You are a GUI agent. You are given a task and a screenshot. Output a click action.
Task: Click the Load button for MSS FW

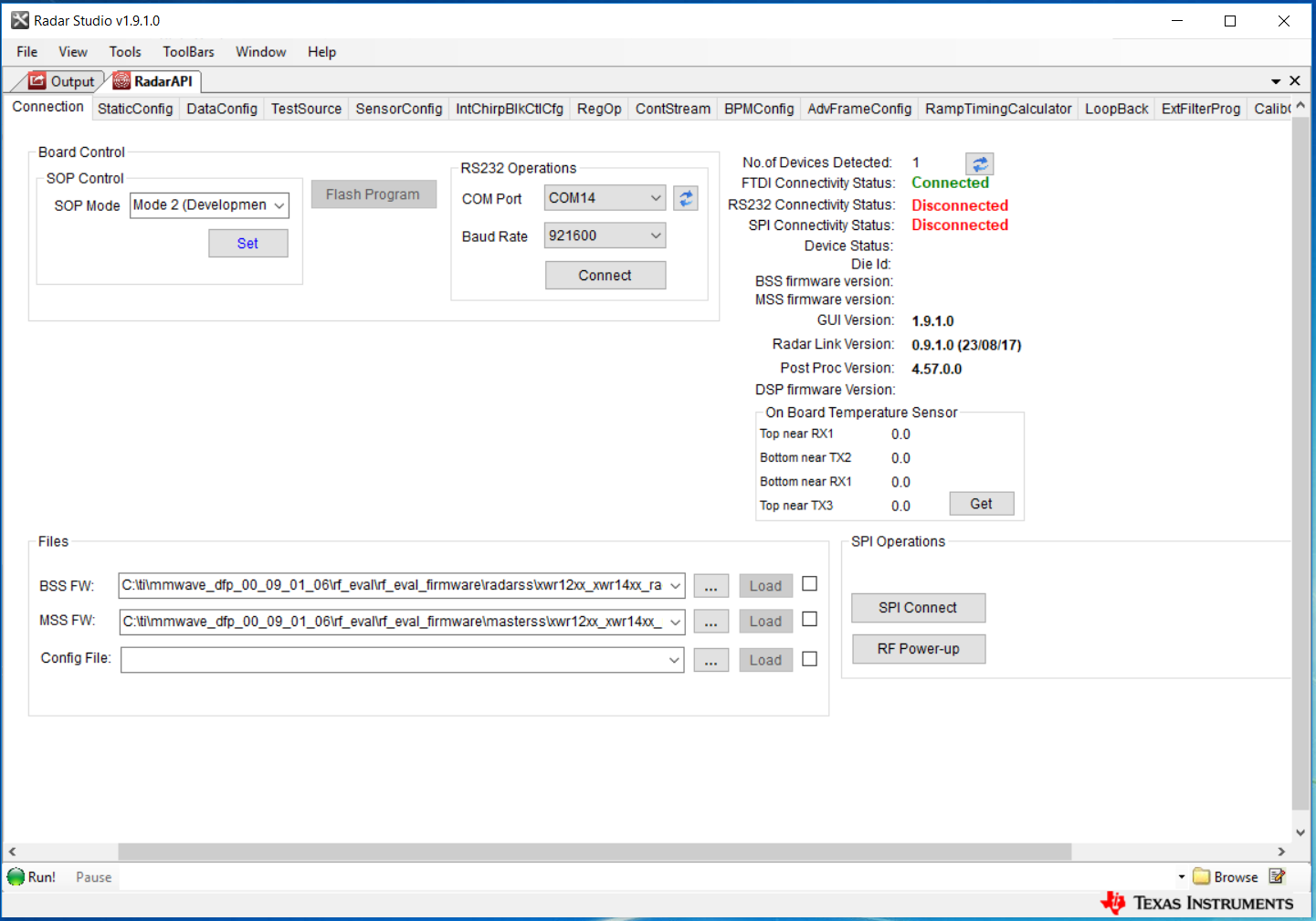tap(765, 622)
